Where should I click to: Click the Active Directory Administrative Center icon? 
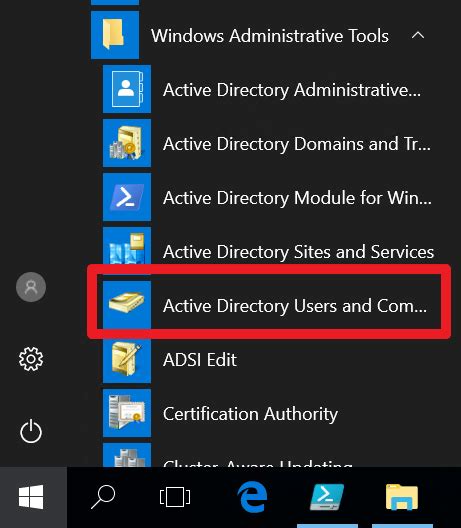[x=127, y=89]
